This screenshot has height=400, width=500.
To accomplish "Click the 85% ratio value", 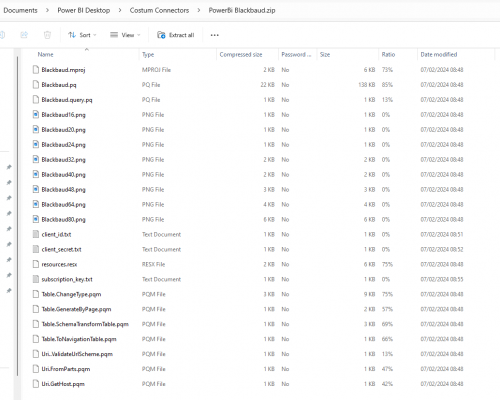I will tap(387, 85).
